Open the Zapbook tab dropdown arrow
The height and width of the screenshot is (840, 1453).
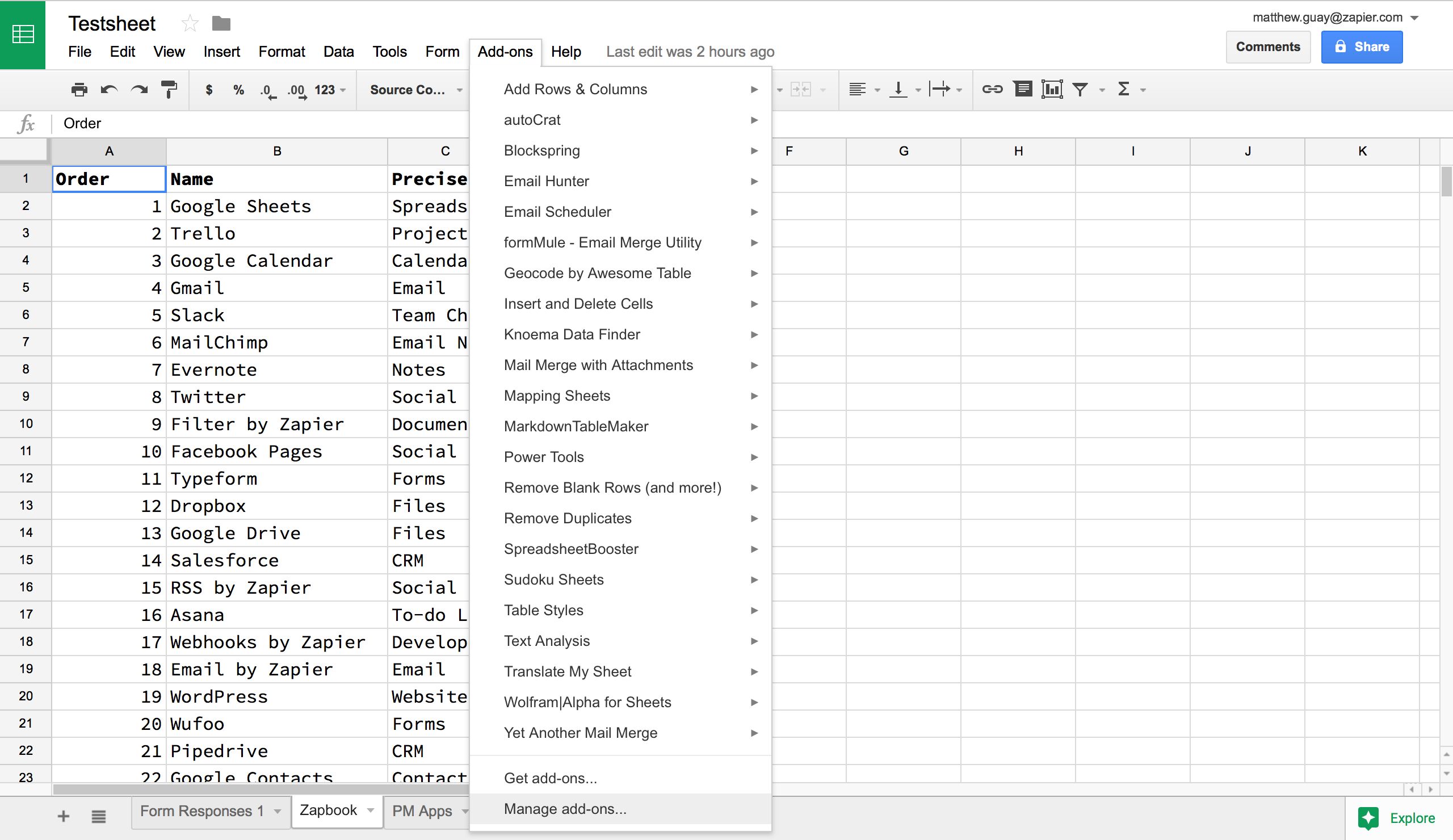[x=371, y=810]
